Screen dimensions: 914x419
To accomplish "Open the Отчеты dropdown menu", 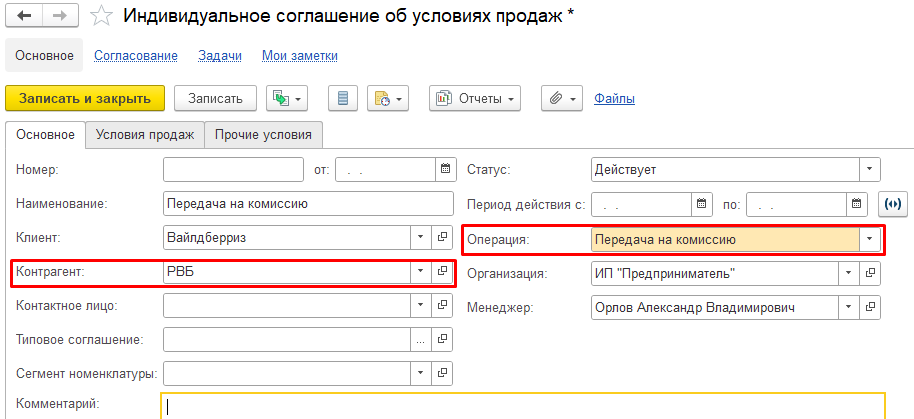I will tap(475, 98).
